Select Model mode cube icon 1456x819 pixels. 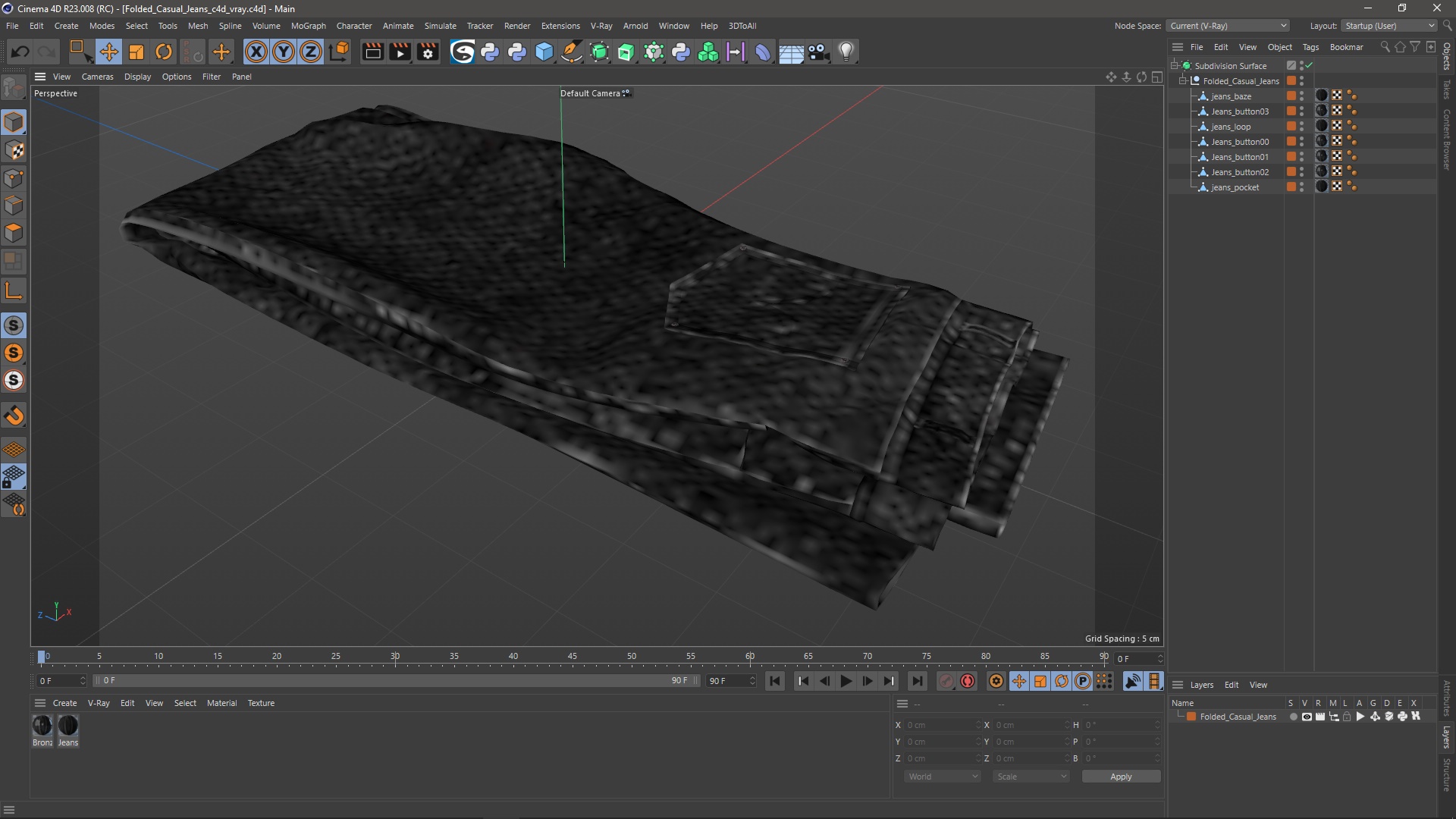click(x=14, y=122)
